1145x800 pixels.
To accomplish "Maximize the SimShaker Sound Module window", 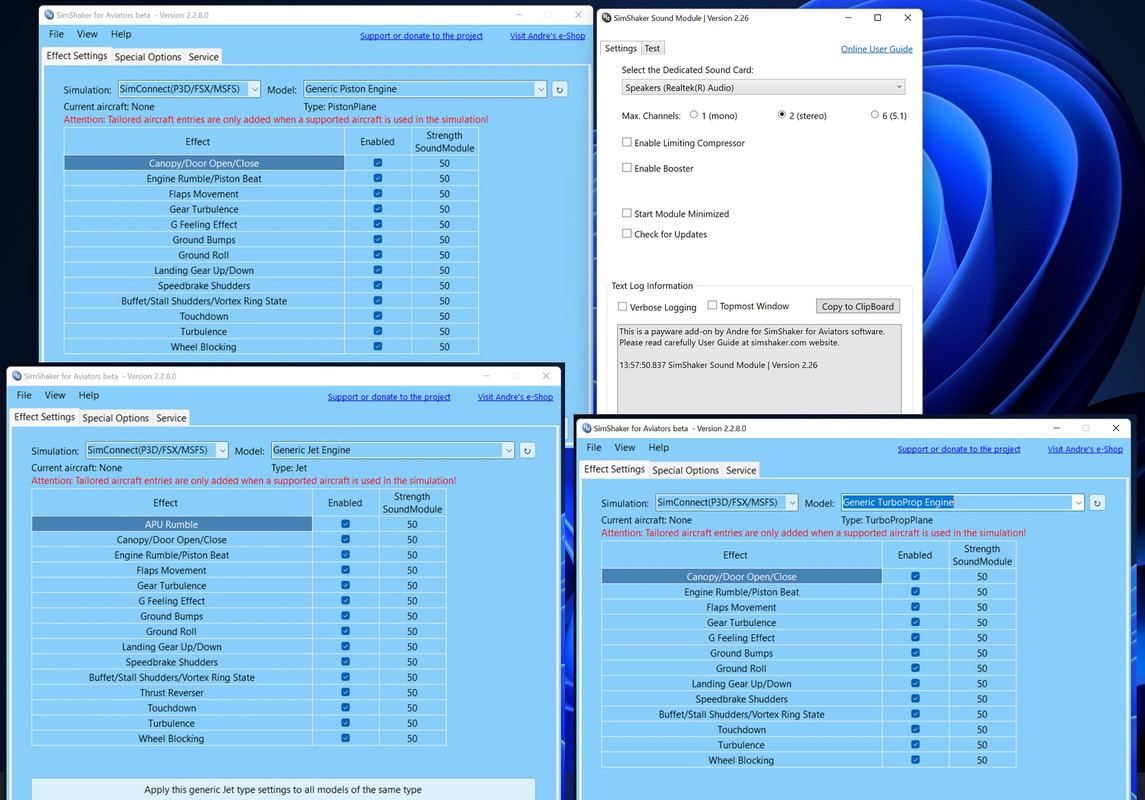I will 877,18.
